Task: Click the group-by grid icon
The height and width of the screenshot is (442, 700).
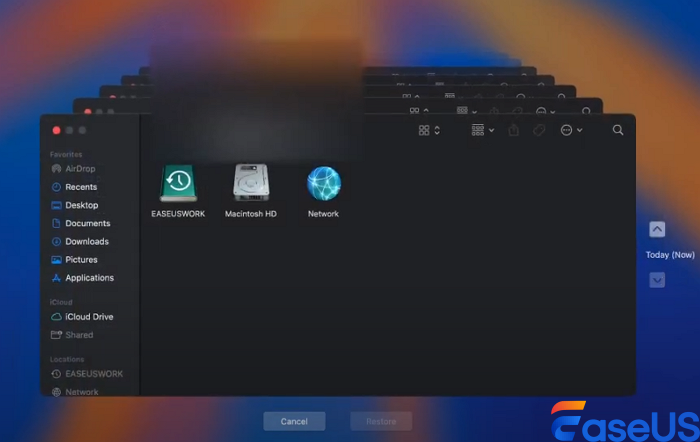Action: [478, 130]
